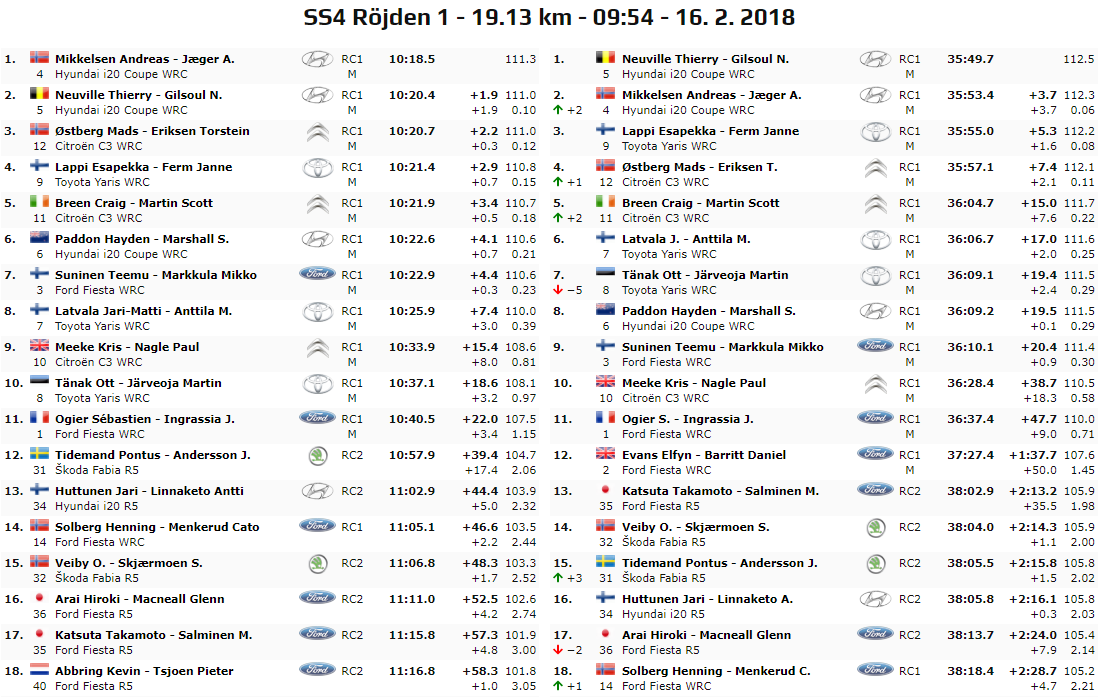Open Abbring Kevin - Tsjoen Pieter crew entry

tap(144, 671)
